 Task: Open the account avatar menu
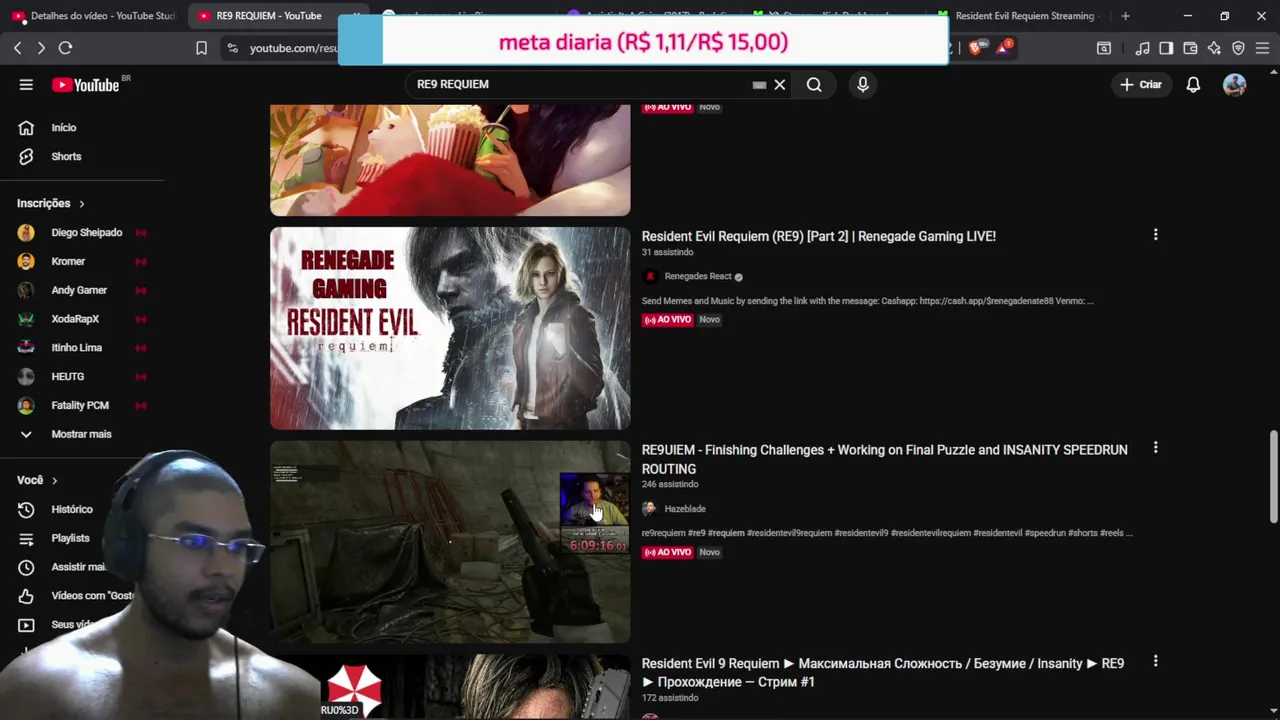pyautogui.click(x=1234, y=85)
